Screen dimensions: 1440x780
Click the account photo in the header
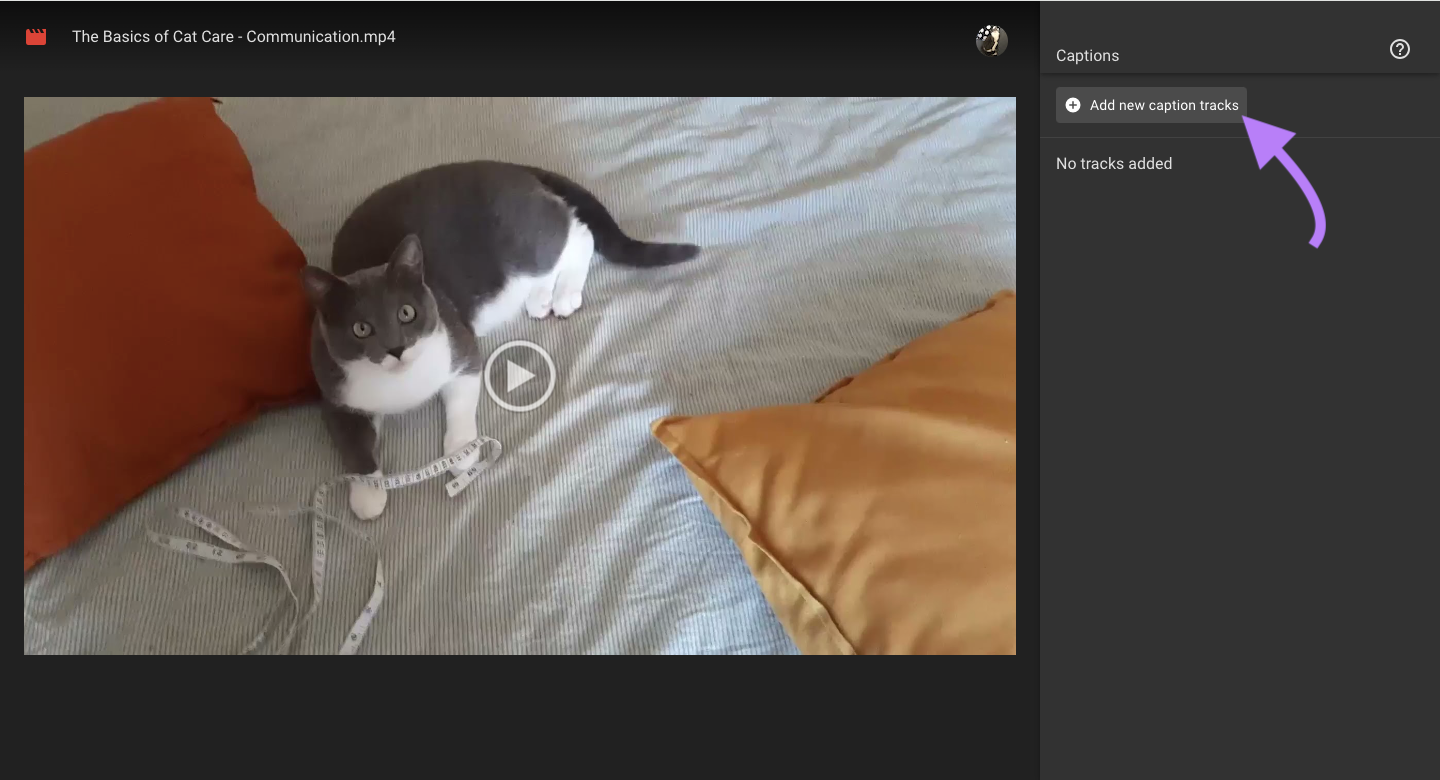point(991,40)
